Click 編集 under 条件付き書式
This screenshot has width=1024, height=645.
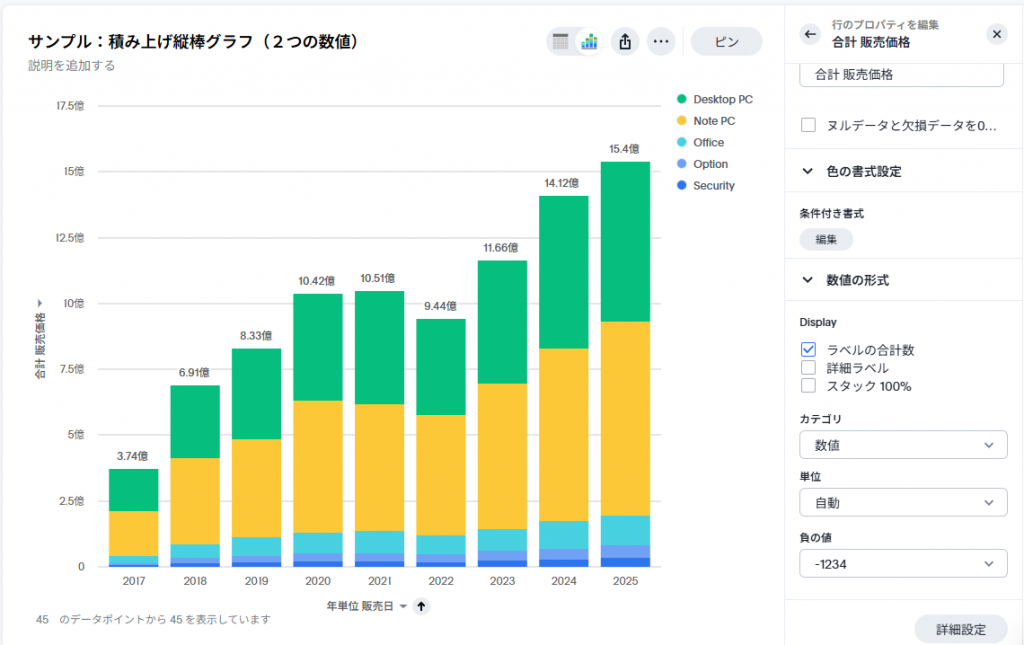(826, 239)
